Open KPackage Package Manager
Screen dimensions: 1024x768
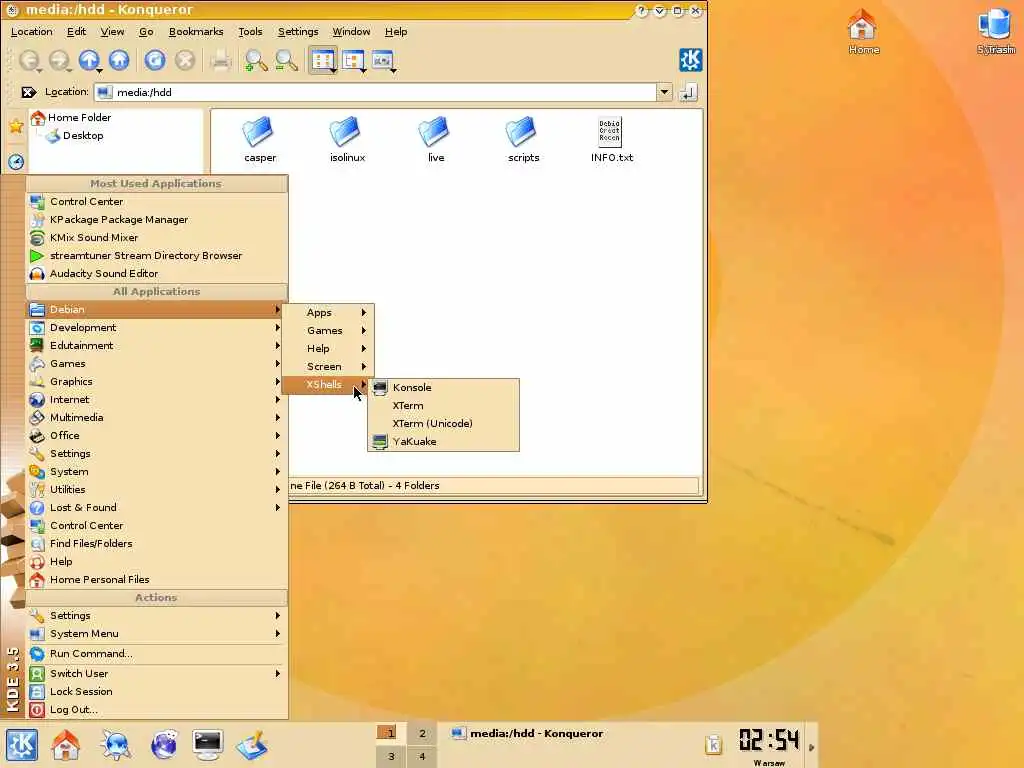point(156,219)
